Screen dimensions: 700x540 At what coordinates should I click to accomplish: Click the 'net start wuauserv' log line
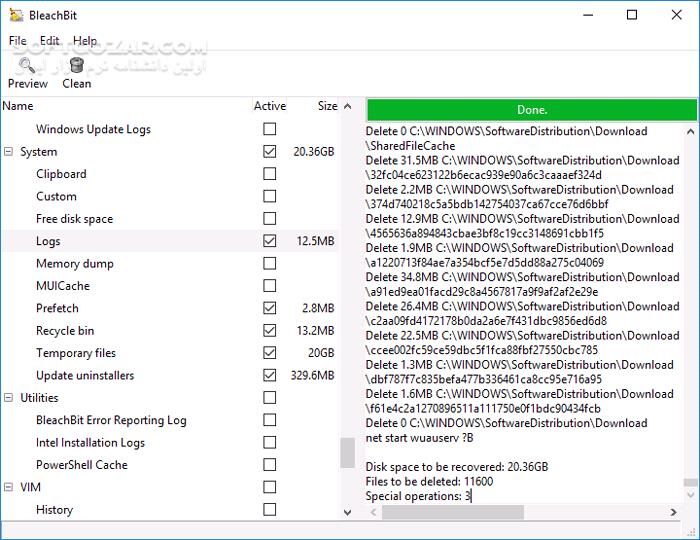[x=419, y=438]
